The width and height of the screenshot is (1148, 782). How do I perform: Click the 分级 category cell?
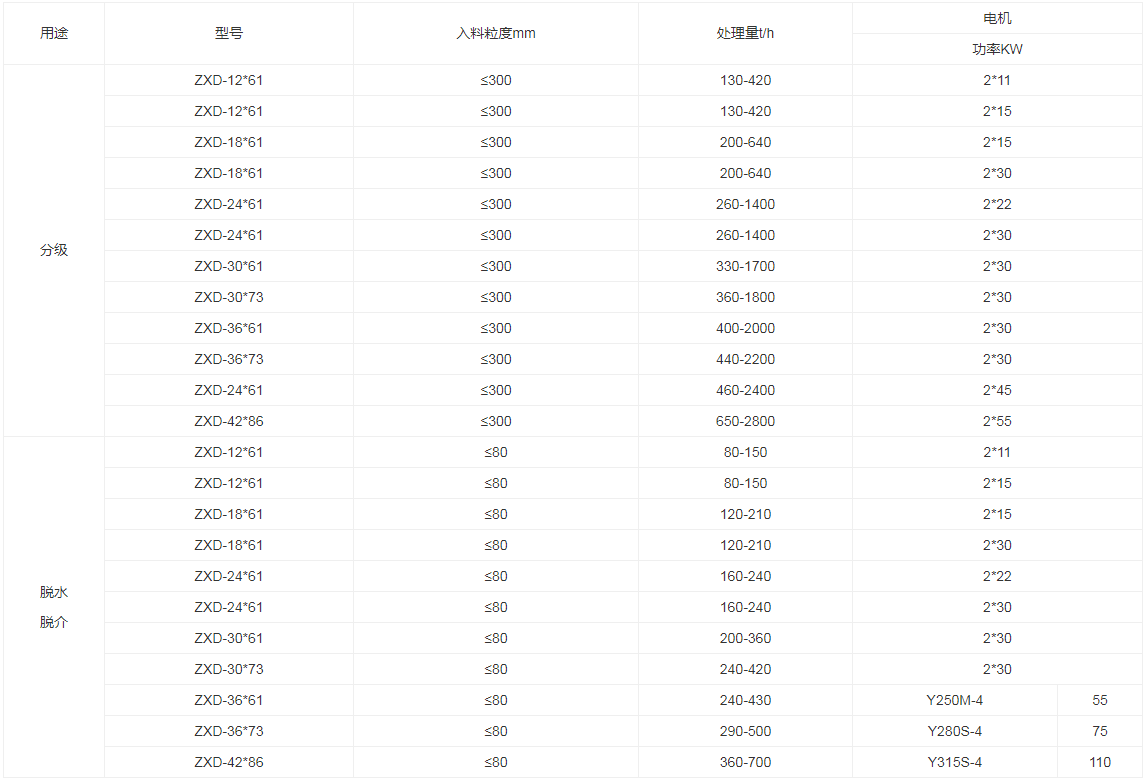coord(54,250)
